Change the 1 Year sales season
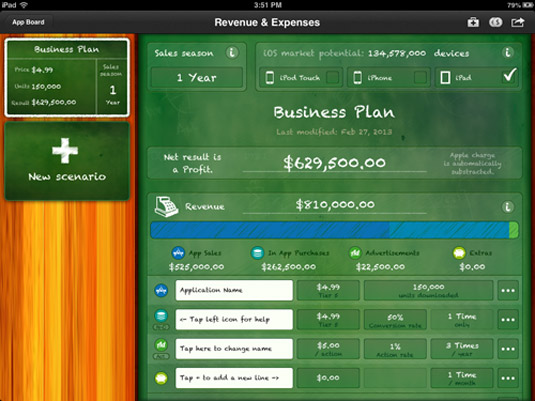The width and height of the screenshot is (535, 401). pos(197,78)
